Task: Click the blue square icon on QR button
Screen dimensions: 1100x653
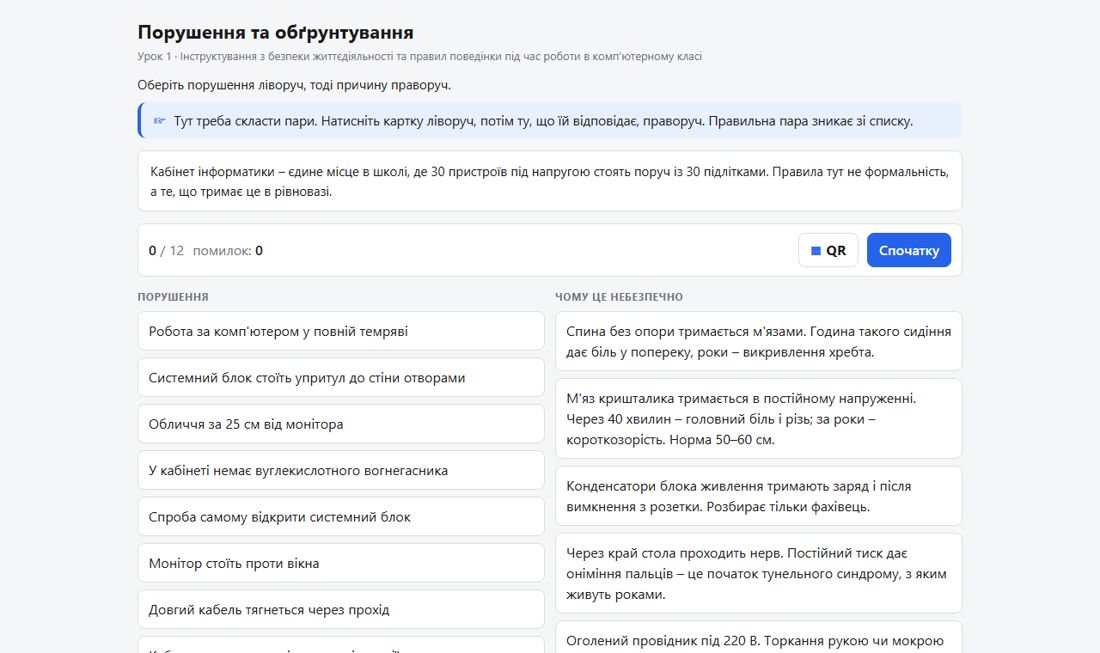Action: (x=816, y=250)
